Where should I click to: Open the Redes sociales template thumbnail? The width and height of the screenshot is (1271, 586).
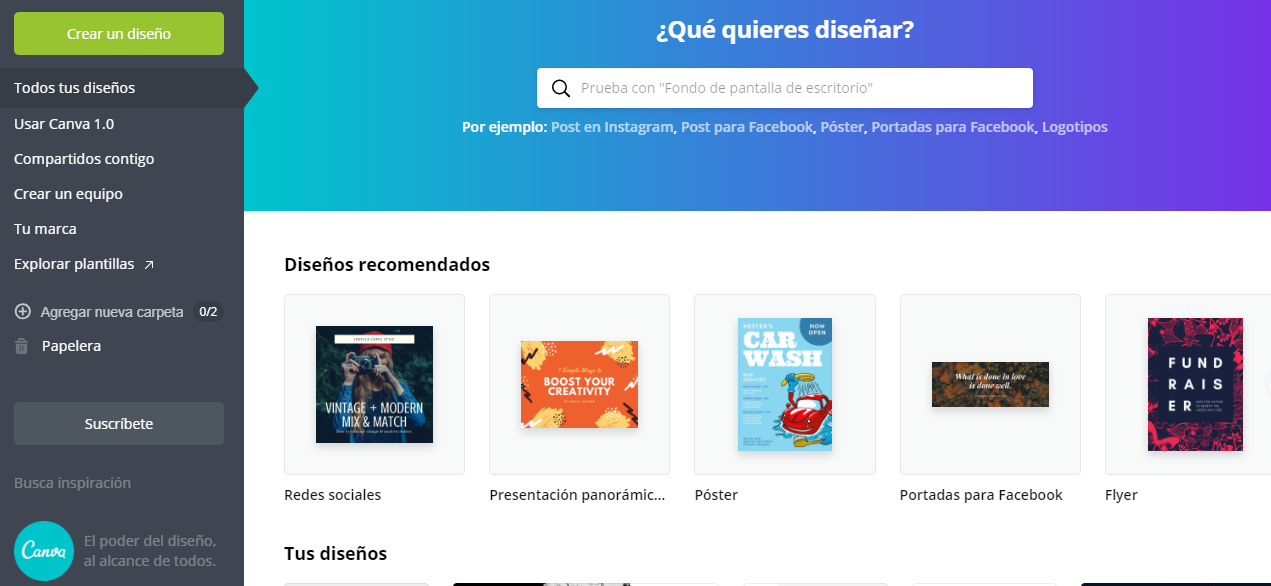pyautogui.click(x=374, y=384)
